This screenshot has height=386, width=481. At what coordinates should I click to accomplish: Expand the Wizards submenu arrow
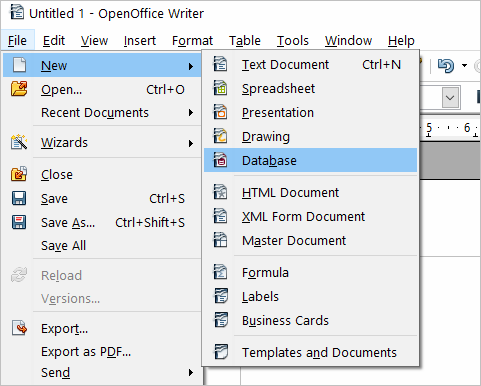[191, 143]
